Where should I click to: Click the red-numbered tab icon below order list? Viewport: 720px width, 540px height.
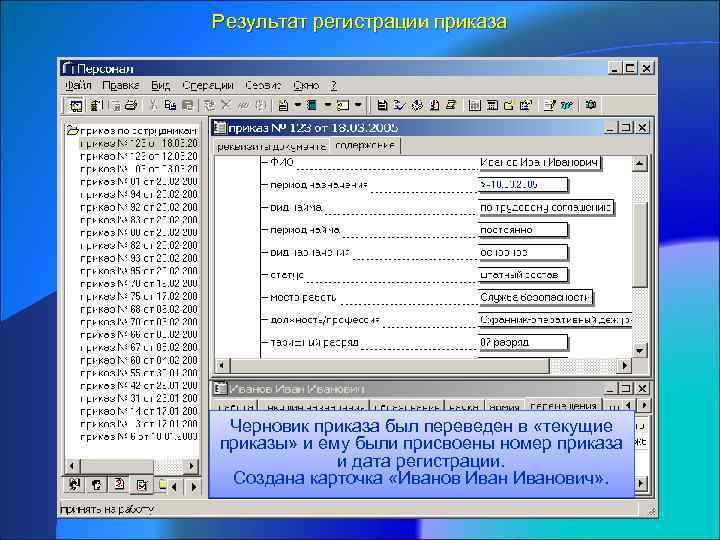pyautogui.click(x=119, y=484)
